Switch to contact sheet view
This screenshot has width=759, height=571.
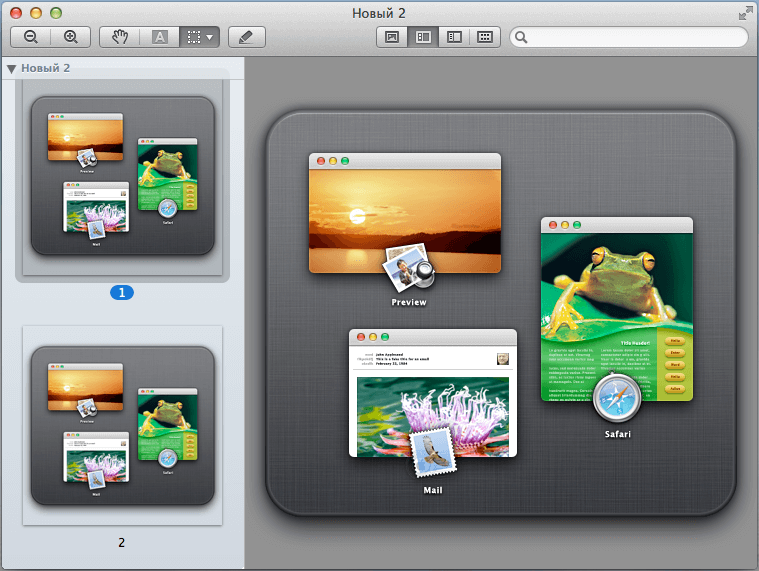[x=485, y=37]
